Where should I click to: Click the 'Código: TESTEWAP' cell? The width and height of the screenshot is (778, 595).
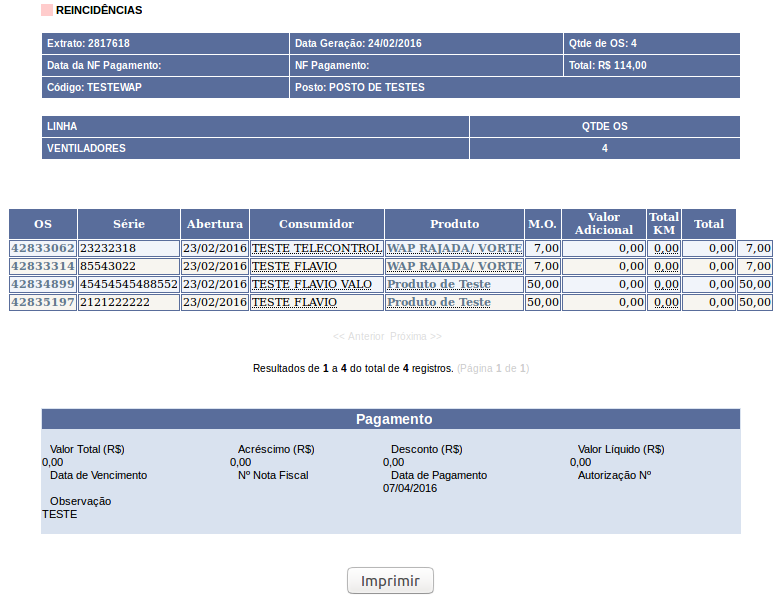point(165,87)
